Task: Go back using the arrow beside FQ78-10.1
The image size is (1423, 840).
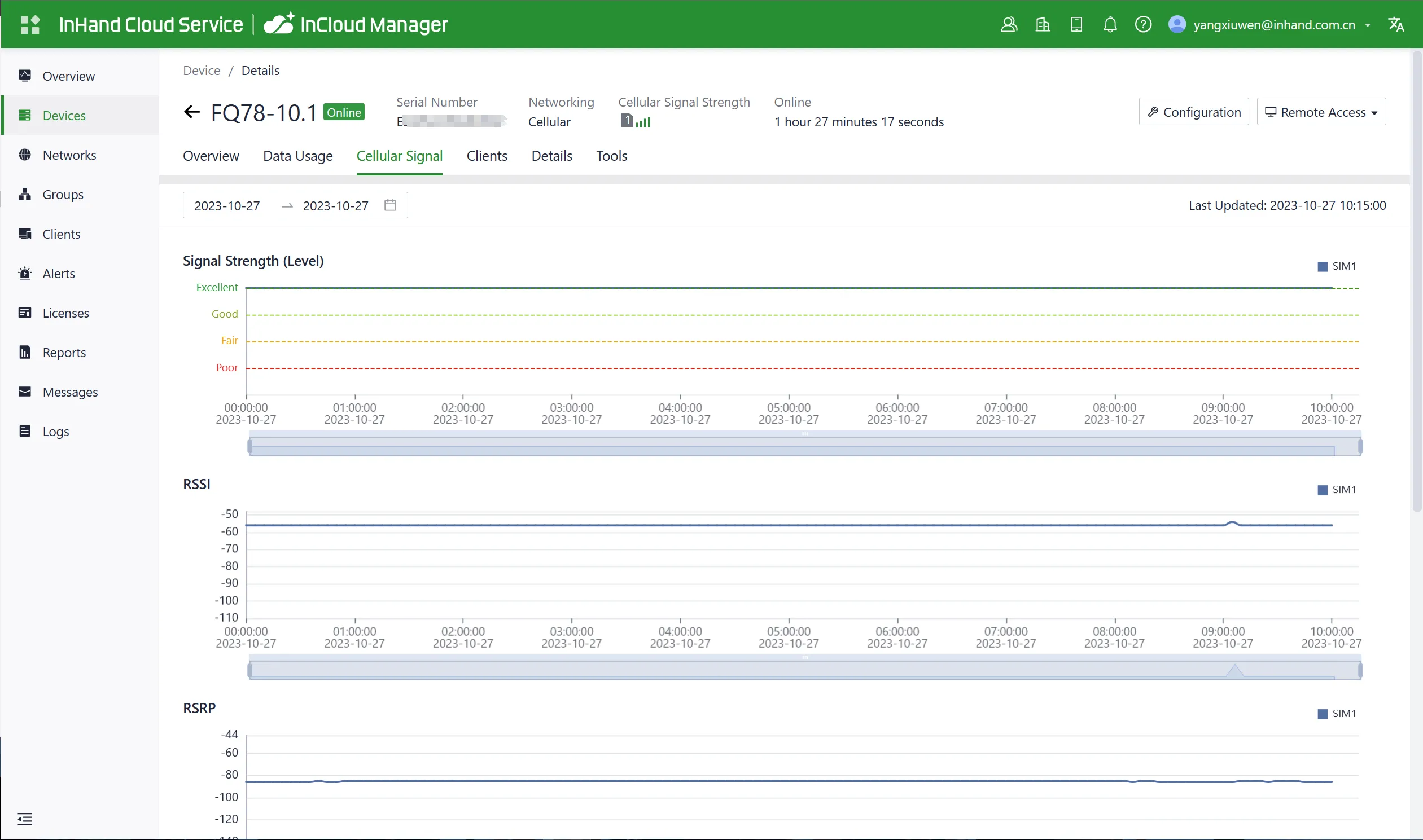Action: tap(192, 112)
